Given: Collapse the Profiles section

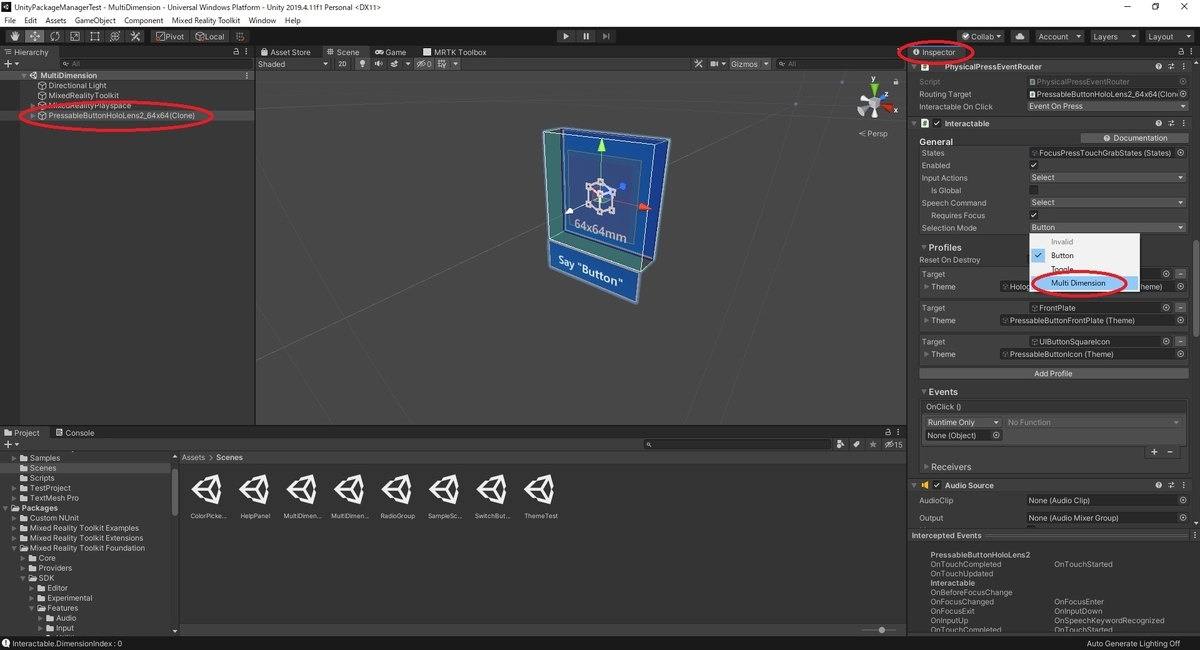Looking at the screenshot, I should click(x=924, y=247).
